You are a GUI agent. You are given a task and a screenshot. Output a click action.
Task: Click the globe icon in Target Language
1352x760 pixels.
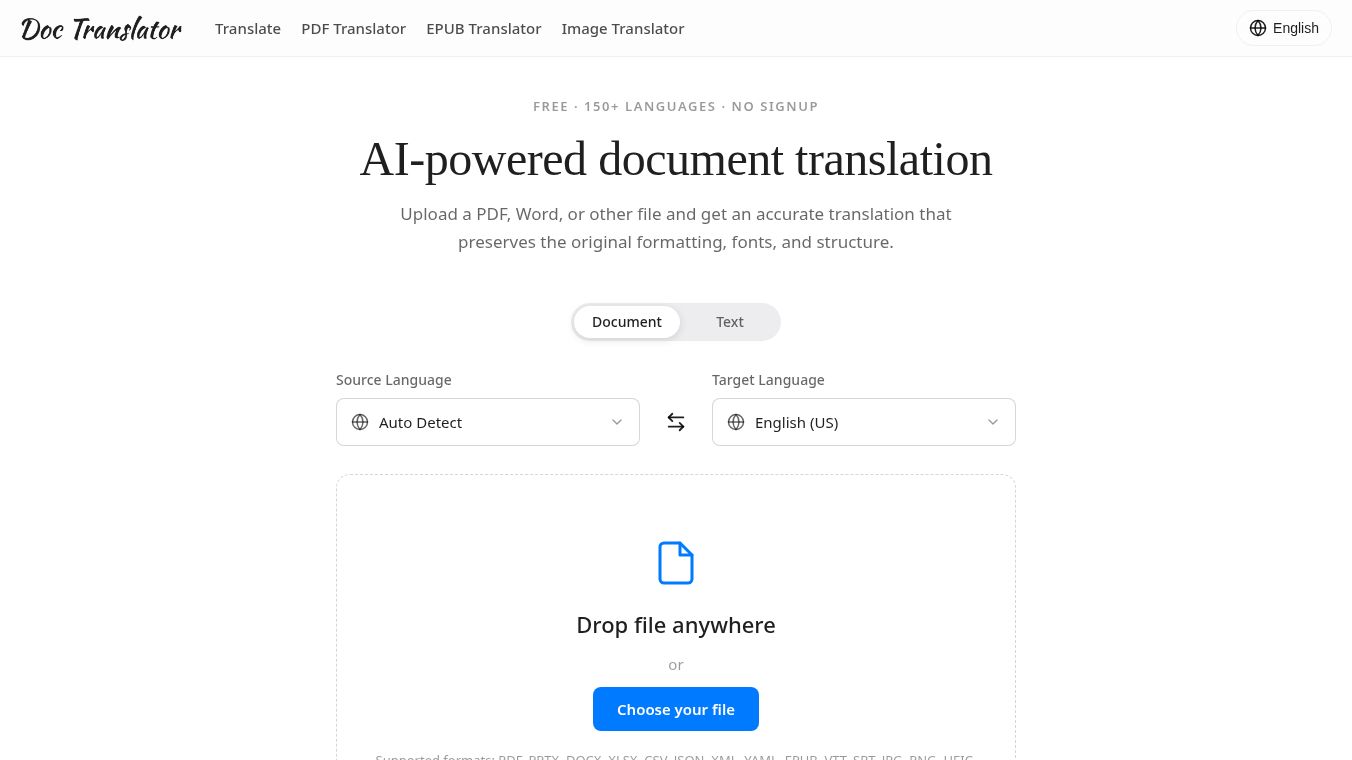736,422
